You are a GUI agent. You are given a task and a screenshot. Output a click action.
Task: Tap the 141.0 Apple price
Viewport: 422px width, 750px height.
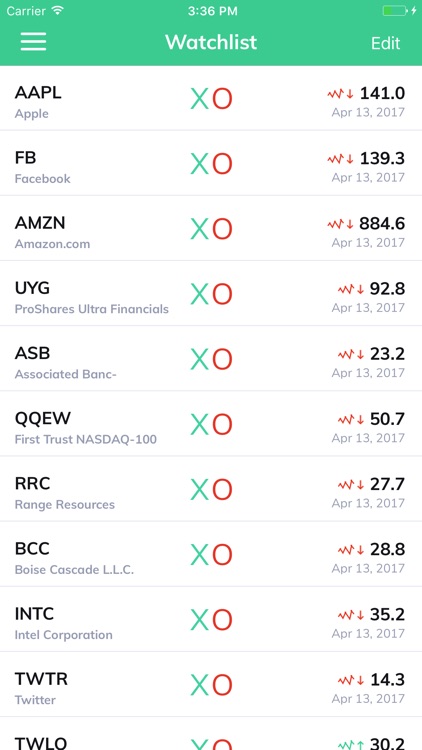(382, 93)
